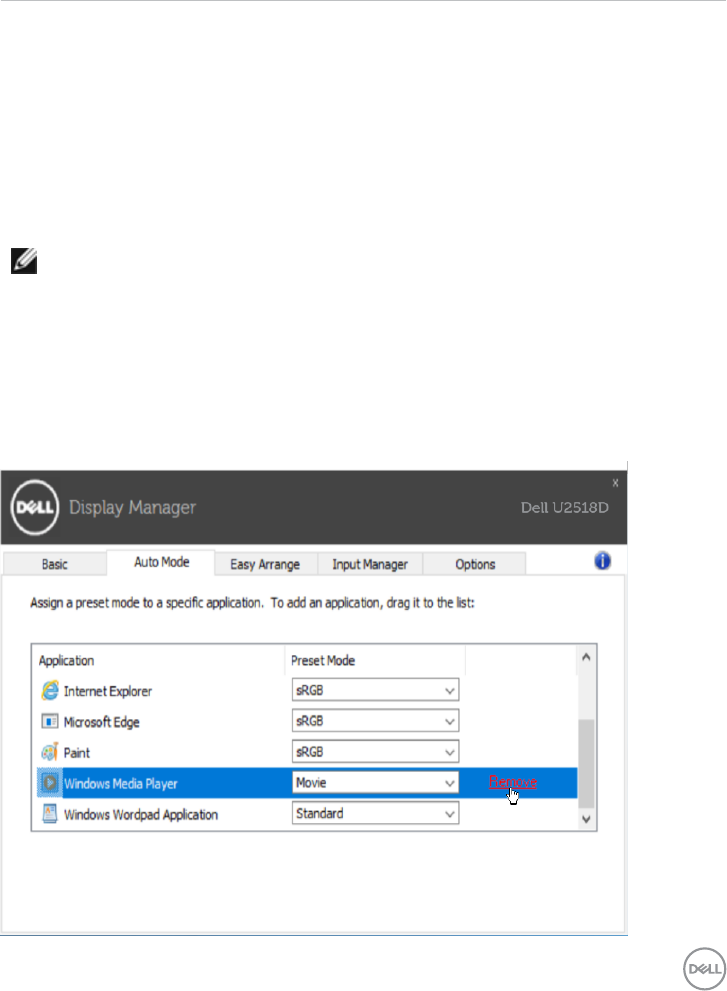The height and width of the screenshot is (991, 727).
Task: Click the Preset Mode column header
Action: pyautogui.click(x=322, y=660)
